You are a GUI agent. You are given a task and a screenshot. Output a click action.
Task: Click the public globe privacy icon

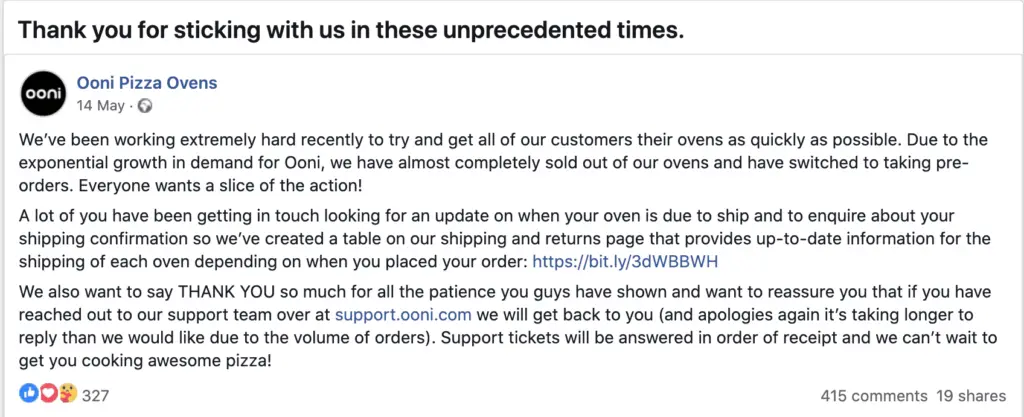tap(146, 105)
